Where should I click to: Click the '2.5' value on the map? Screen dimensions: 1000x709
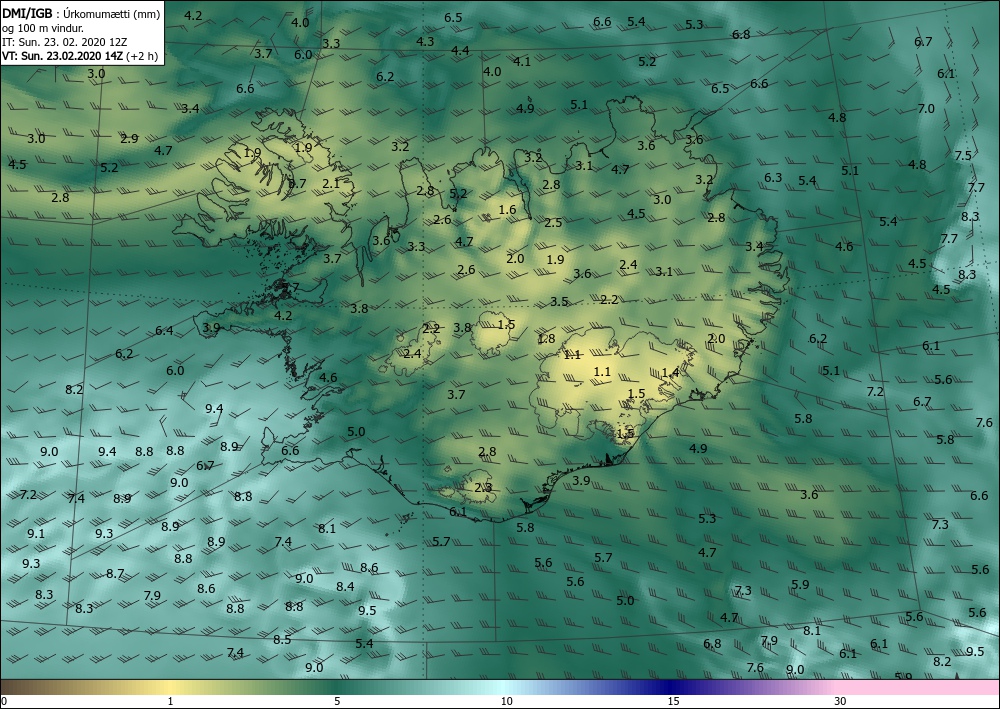coord(553,223)
